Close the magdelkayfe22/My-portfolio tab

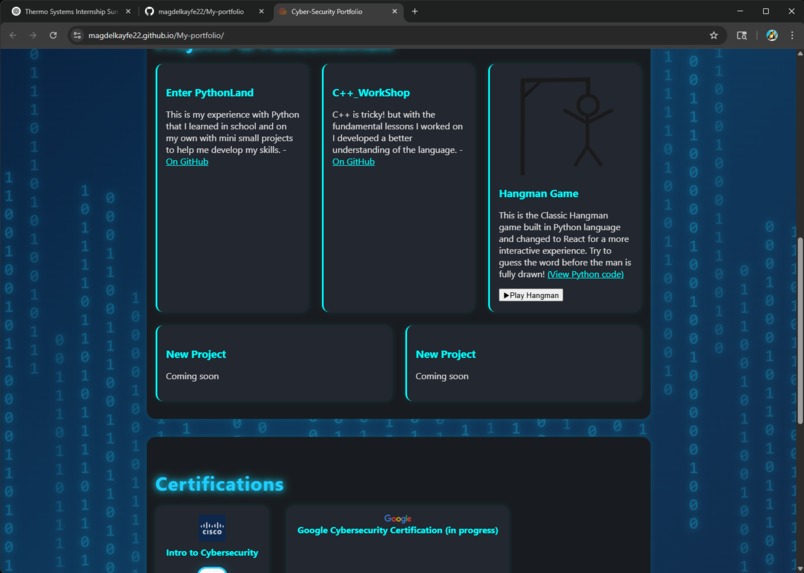(x=261, y=11)
